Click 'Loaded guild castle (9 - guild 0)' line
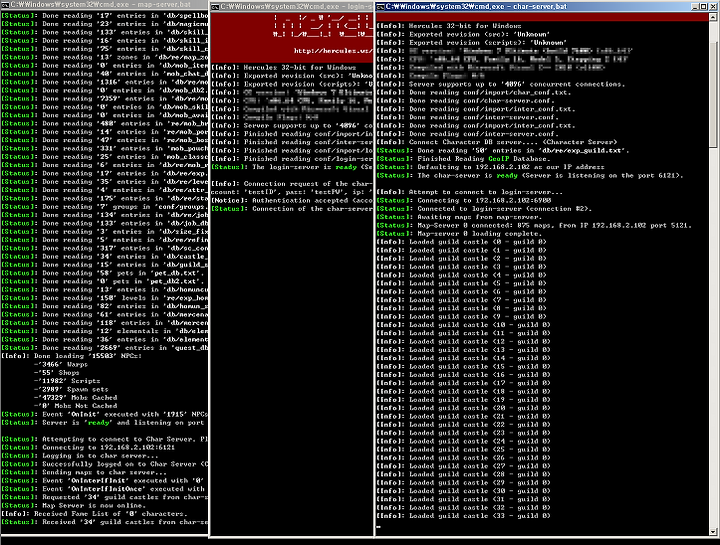The image size is (720, 545). click(x=461, y=316)
